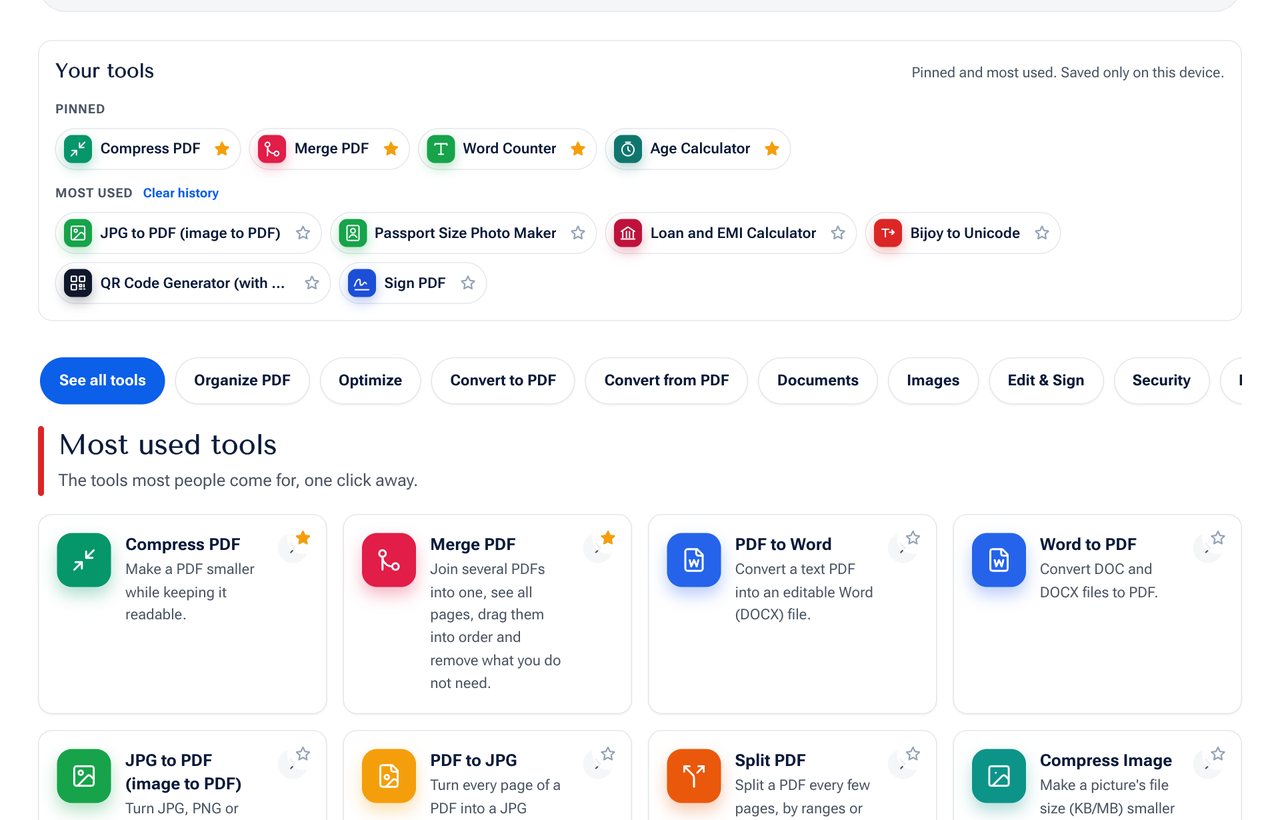
Task: Click the "Most used tools" heading
Action: tap(168, 445)
